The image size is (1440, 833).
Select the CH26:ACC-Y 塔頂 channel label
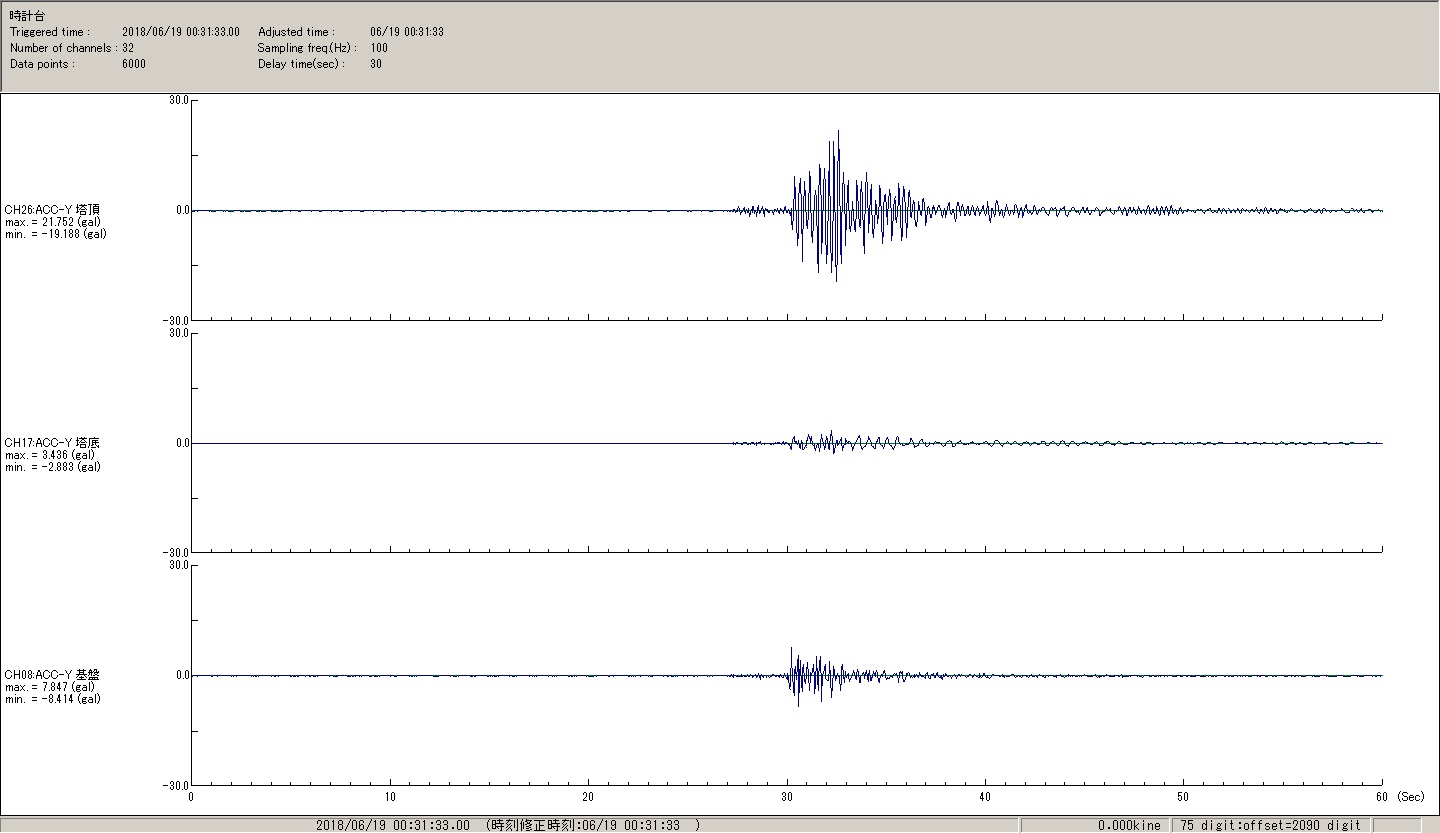pos(52,210)
